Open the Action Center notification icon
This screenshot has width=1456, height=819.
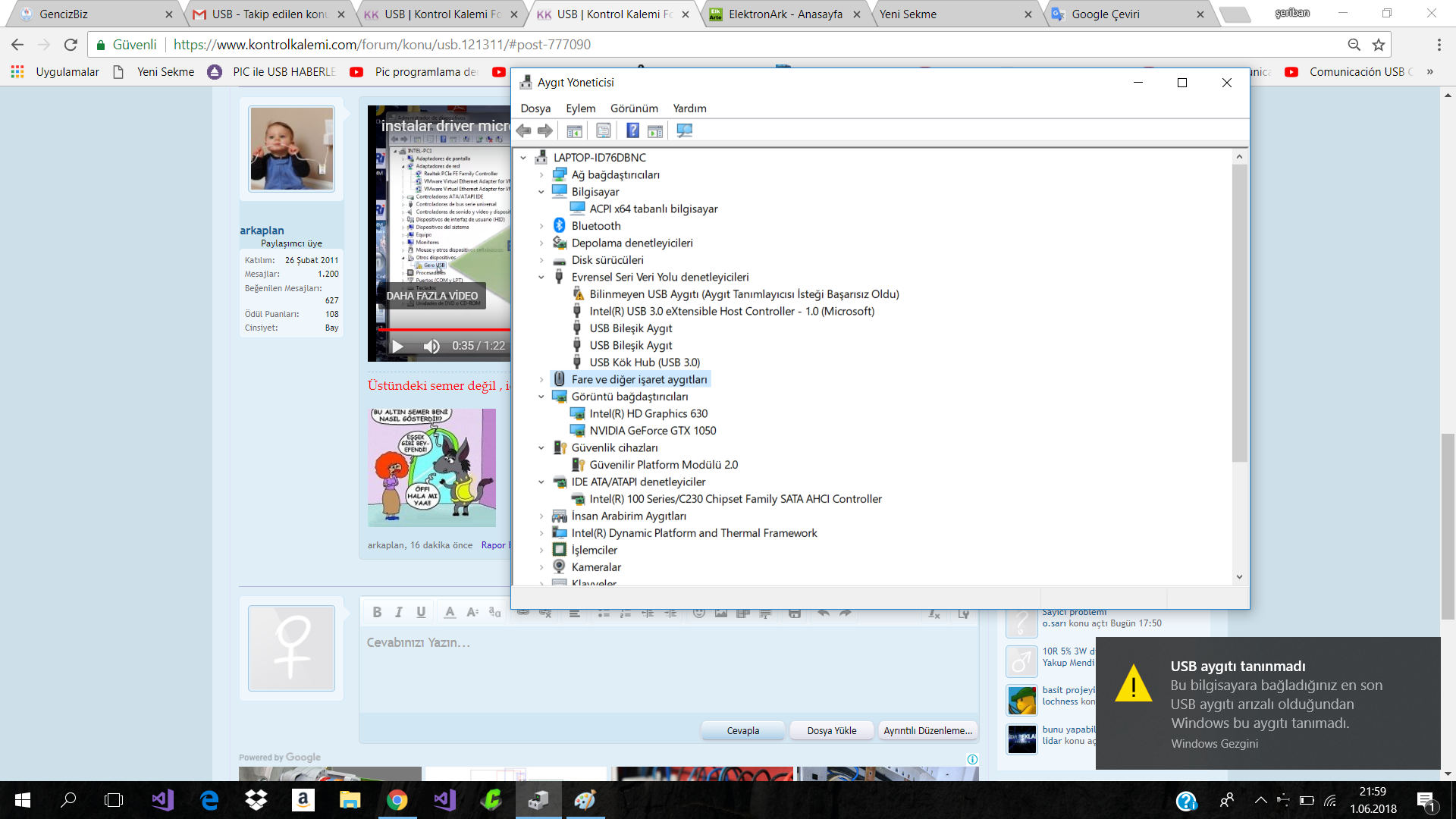point(1426,801)
